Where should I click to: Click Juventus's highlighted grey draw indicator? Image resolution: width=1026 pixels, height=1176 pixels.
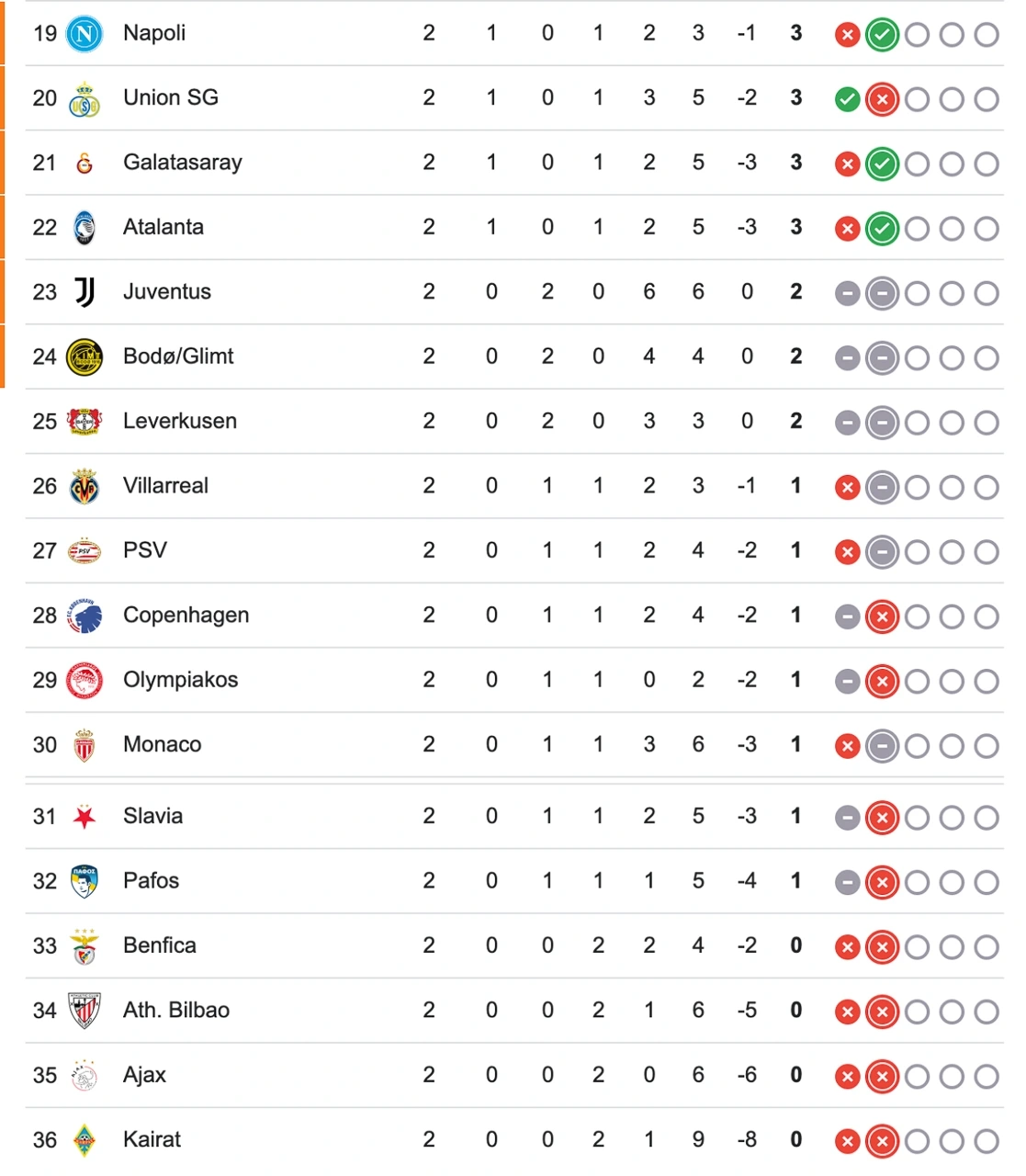click(882, 293)
